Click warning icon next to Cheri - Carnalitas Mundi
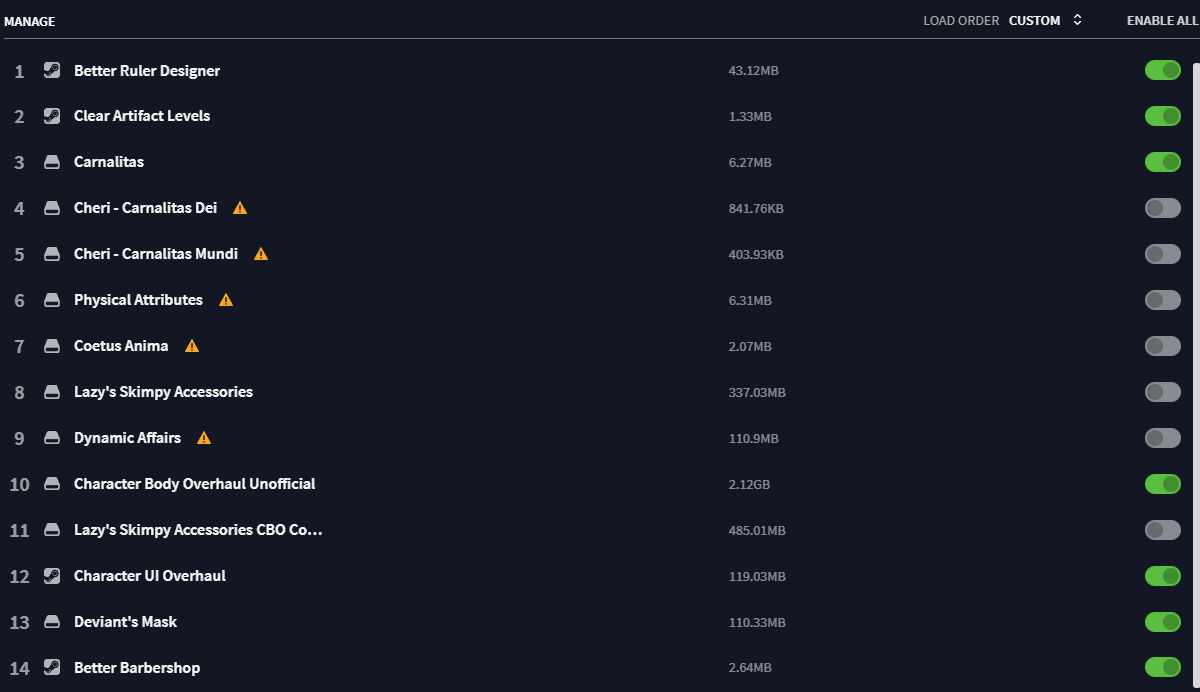Screen dimensions: 1200x692 click(x=261, y=254)
